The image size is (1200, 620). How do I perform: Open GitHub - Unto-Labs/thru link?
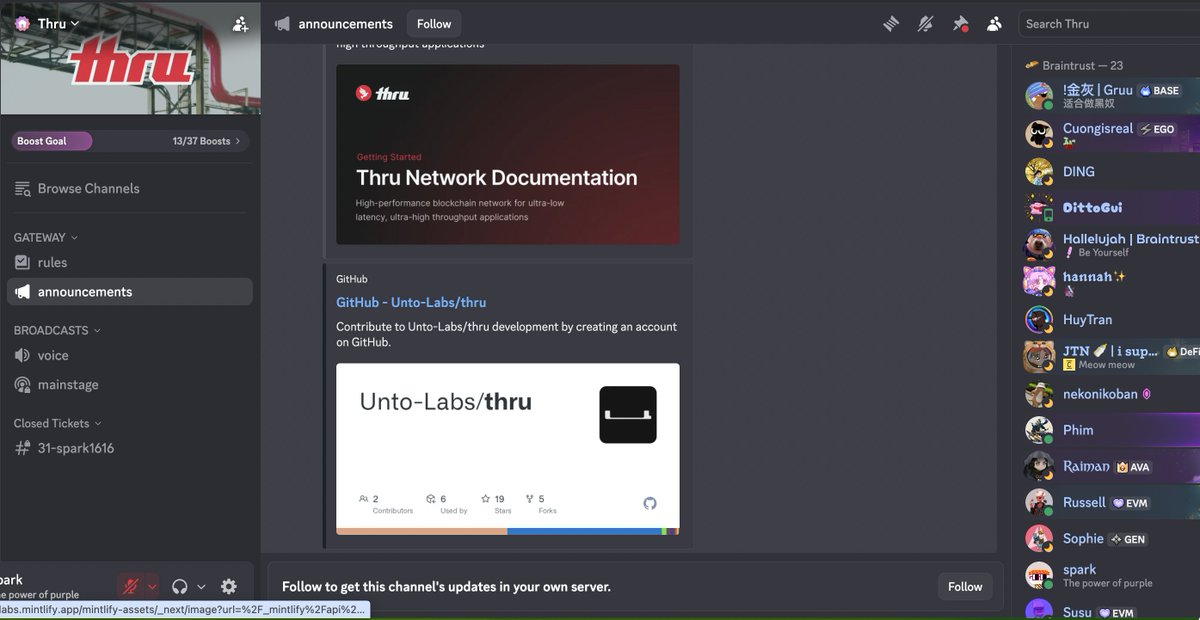[411, 302]
